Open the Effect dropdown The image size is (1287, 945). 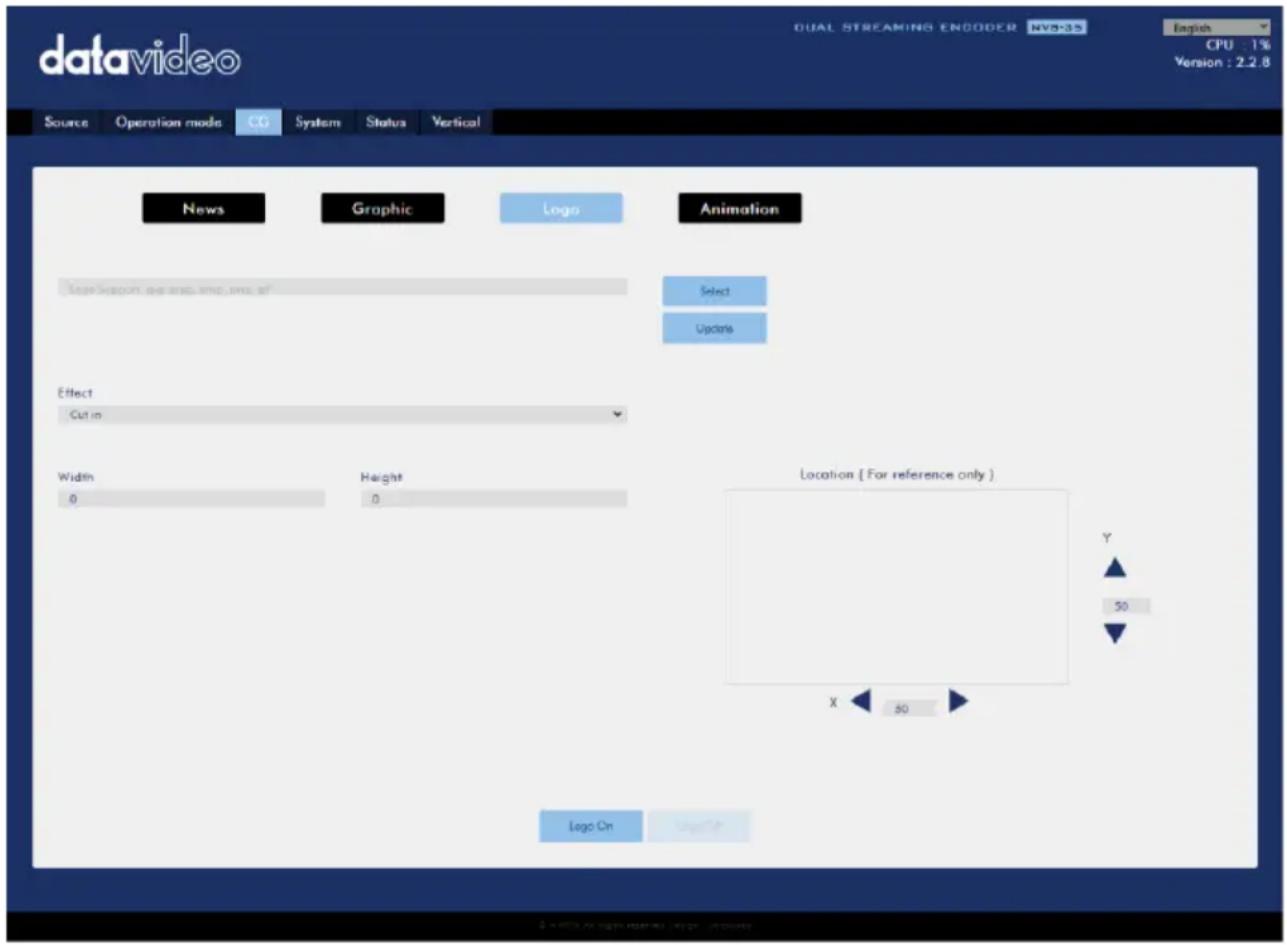342,414
